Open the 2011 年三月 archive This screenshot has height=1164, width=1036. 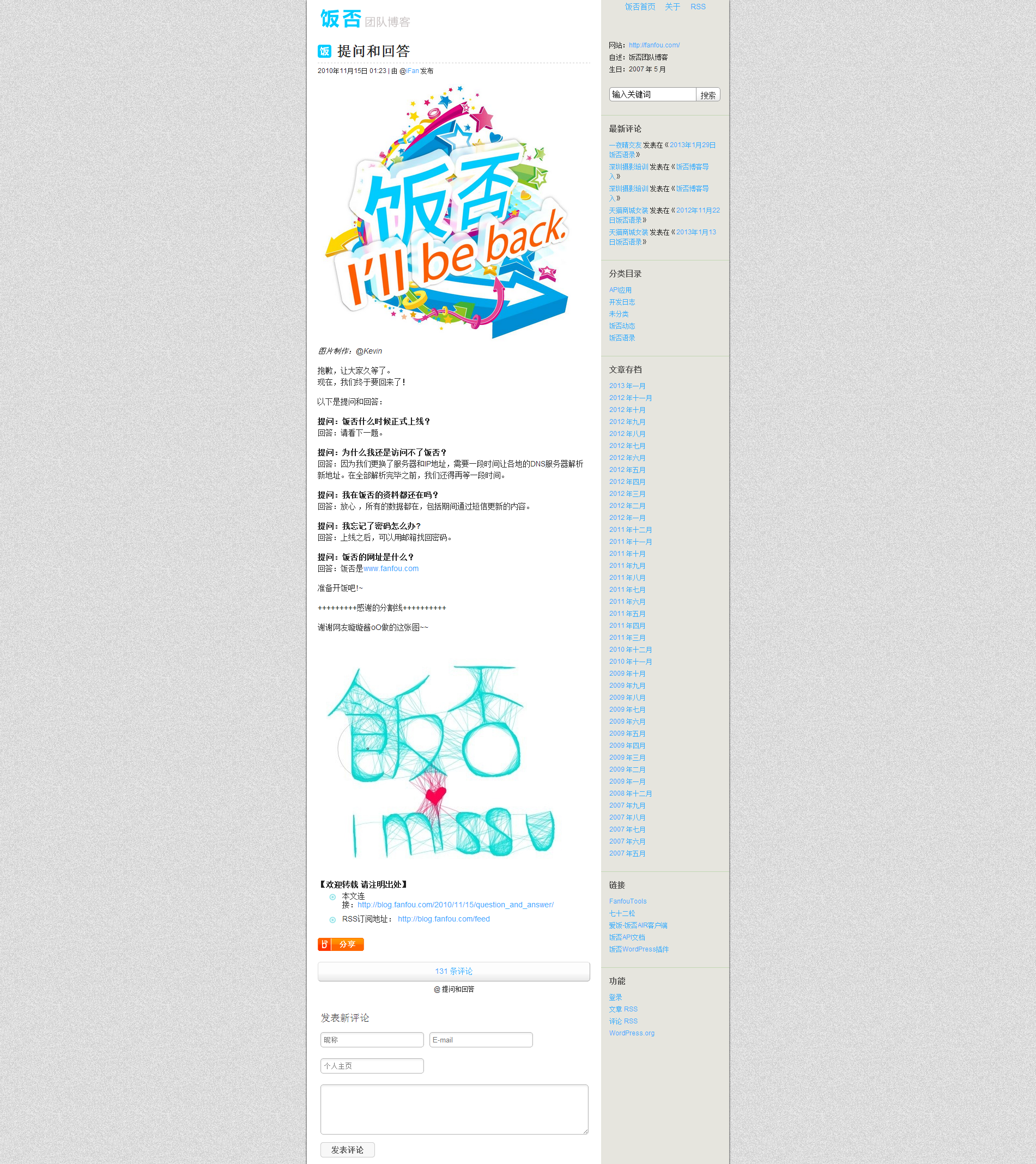pos(627,637)
